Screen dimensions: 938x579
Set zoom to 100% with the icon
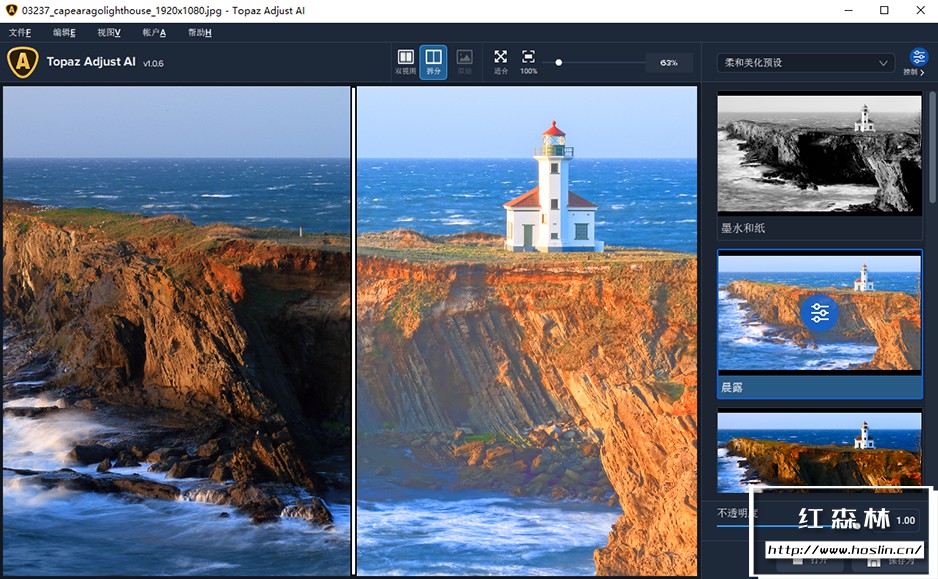528,61
